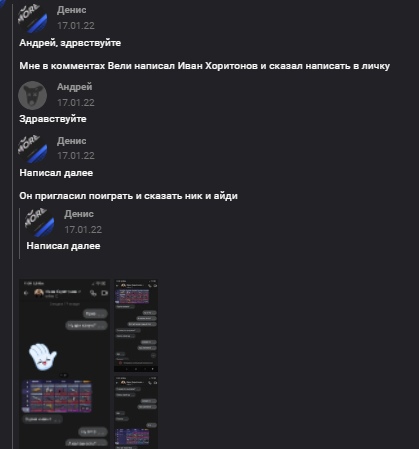Image resolution: width=419 pixels, height=449 pixels.
Task: Select message 'Он пригласил поиграть и сказать ник'
Action: tap(128, 196)
